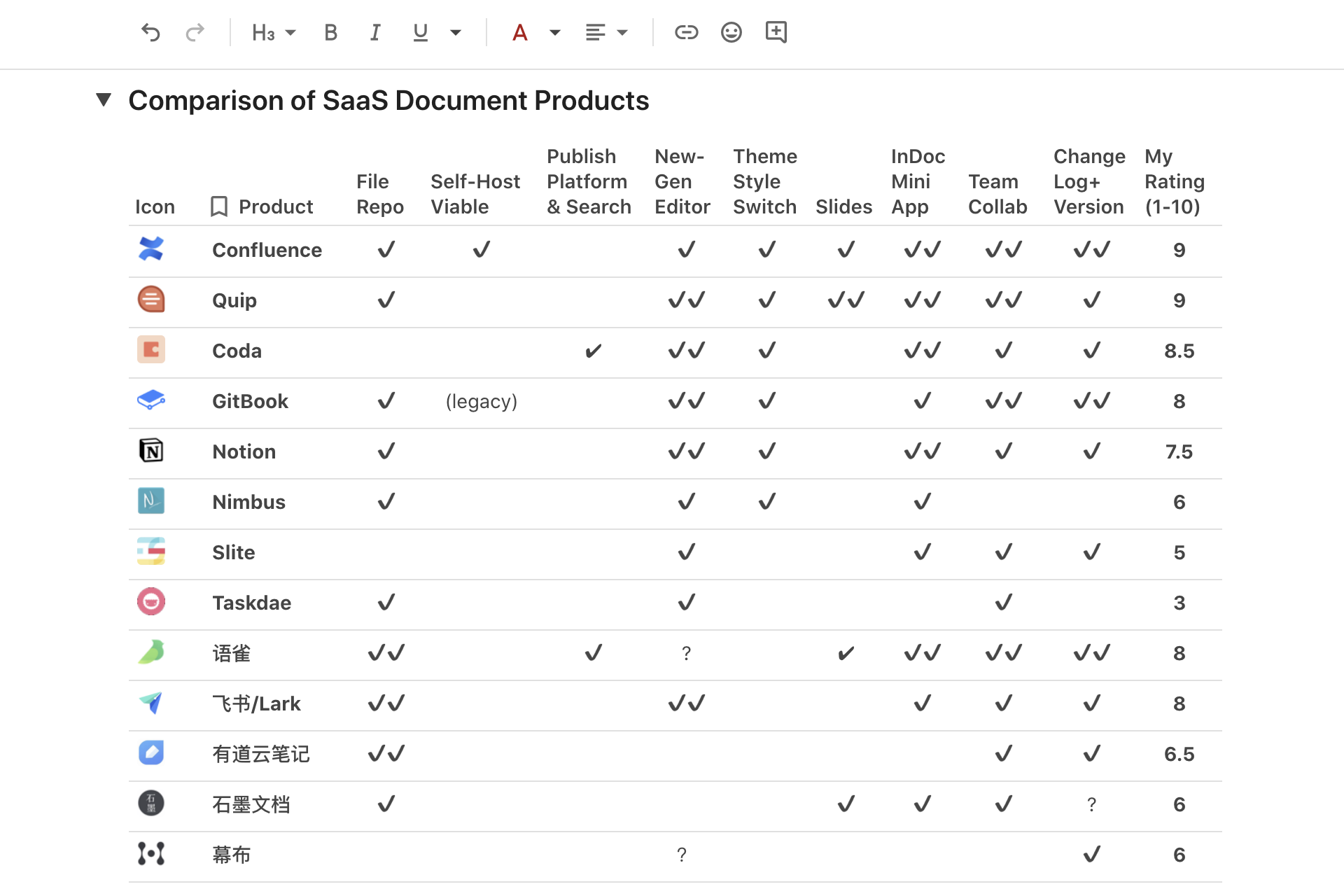Click the Slite product name
This screenshot has height=896, width=1344.
pos(233,552)
